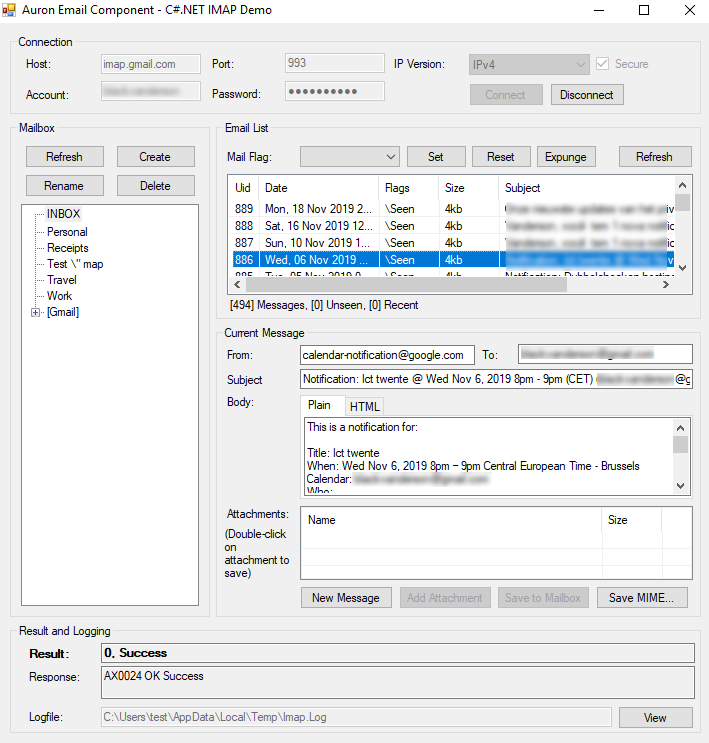
Task: Sort email list by Date column header
Action: coord(318,188)
